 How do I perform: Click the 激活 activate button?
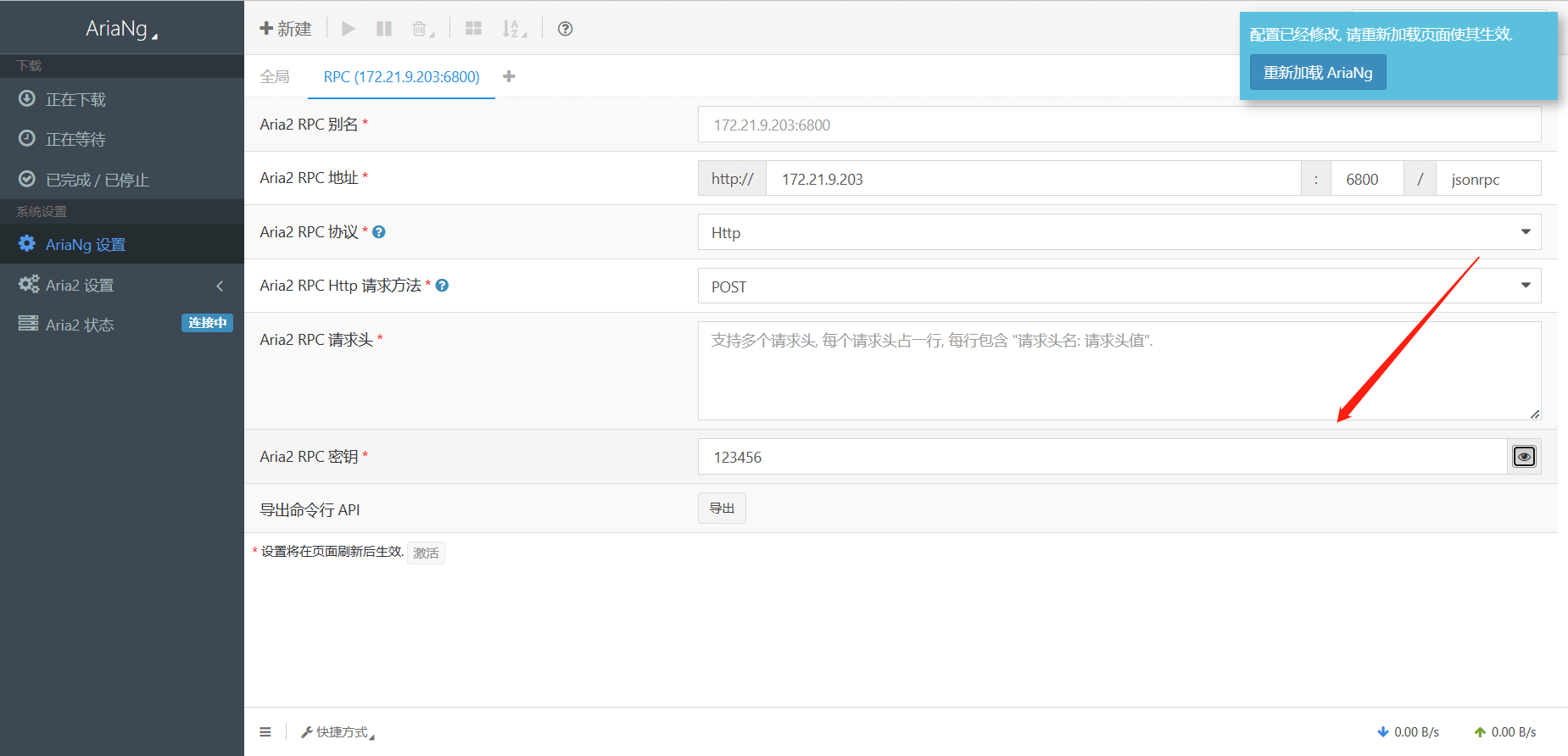[x=426, y=553]
